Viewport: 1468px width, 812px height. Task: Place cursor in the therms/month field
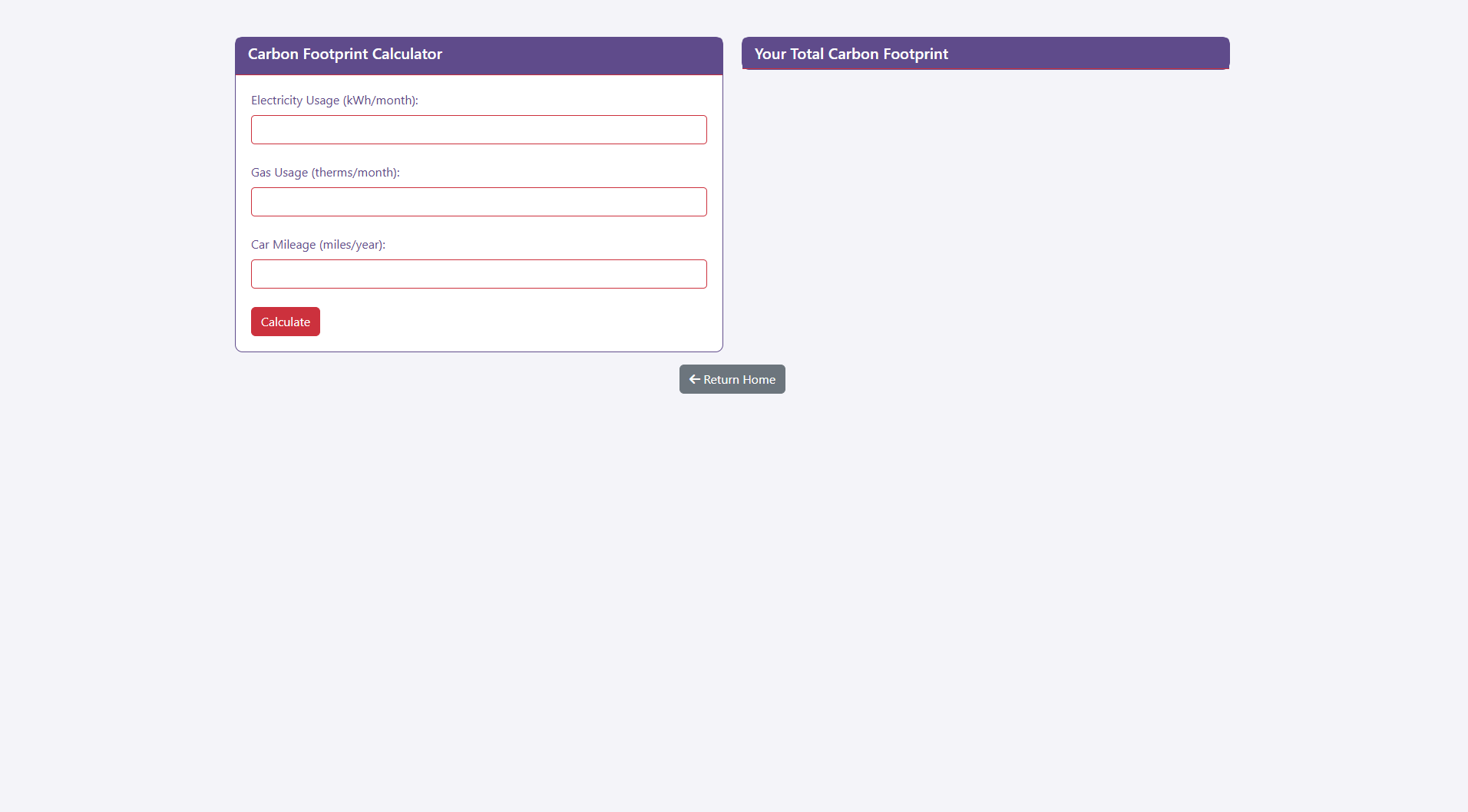478,202
